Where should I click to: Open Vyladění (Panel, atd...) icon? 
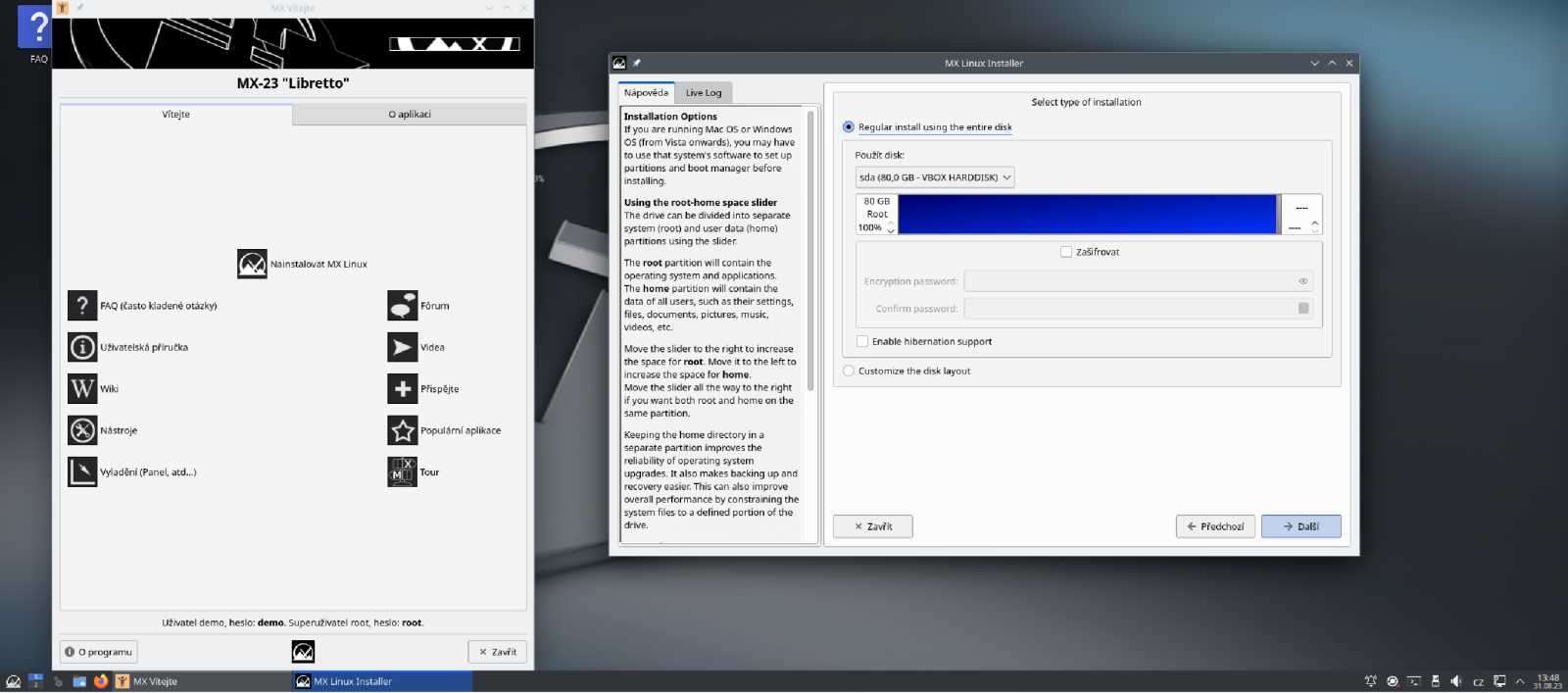coord(82,472)
